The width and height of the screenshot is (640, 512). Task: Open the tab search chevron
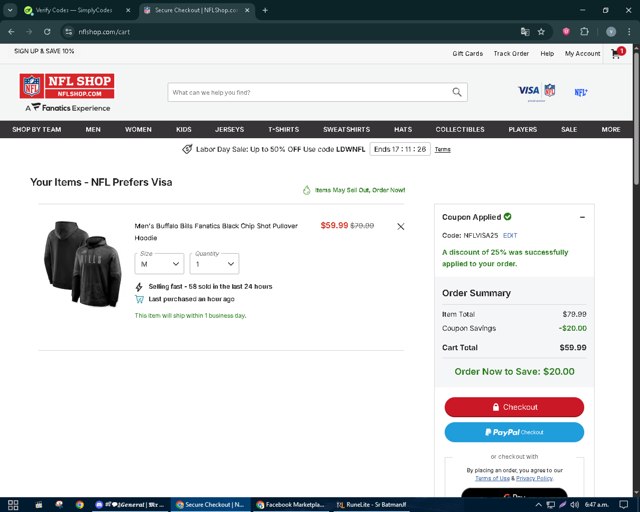tap(10, 10)
